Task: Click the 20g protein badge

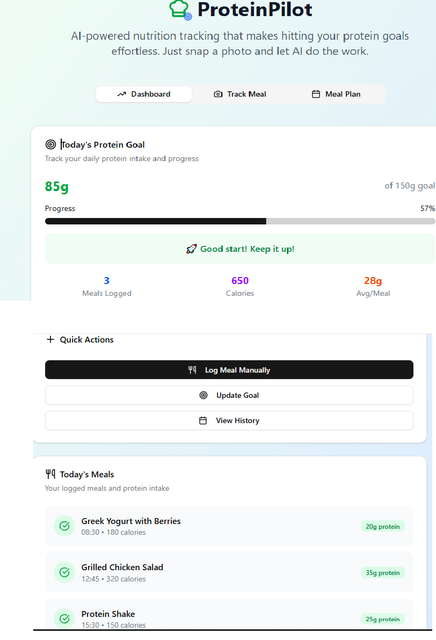Action: pyautogui.click(x=383, y=527)
